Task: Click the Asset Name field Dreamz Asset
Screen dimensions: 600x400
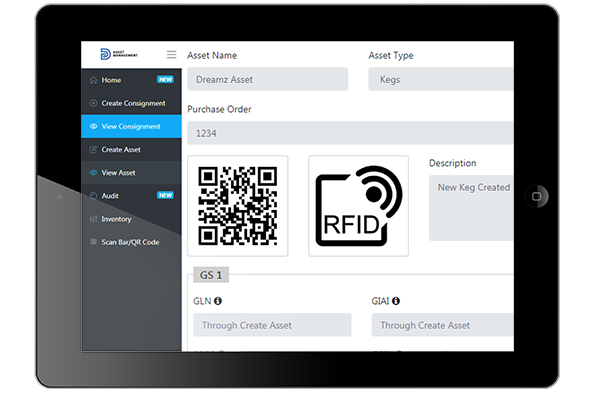Action: [x=267, y=79]
